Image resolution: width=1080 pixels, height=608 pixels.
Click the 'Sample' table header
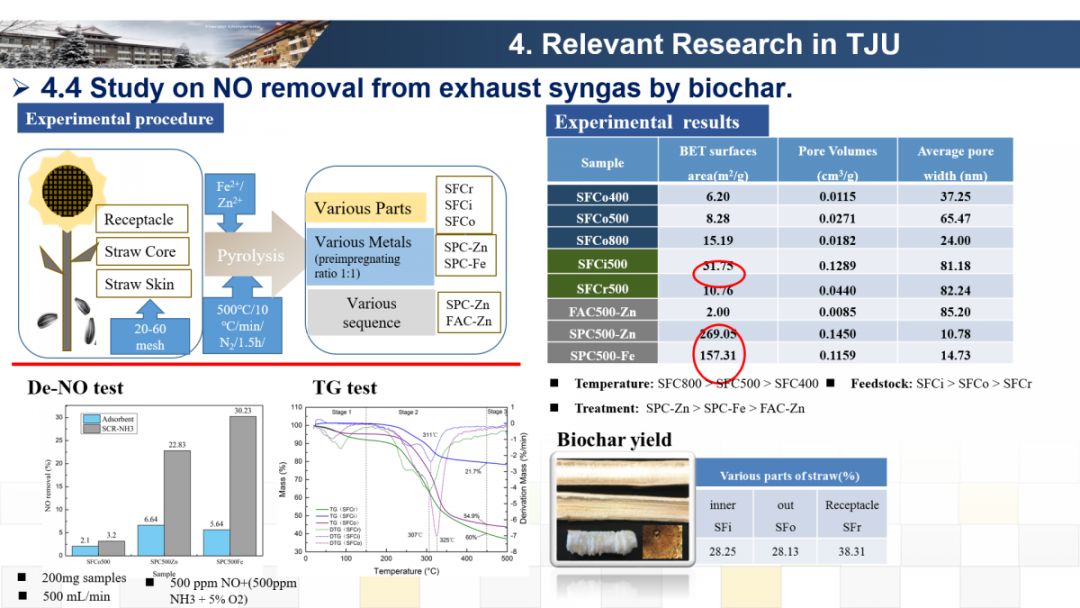click(x=602, y=163)
